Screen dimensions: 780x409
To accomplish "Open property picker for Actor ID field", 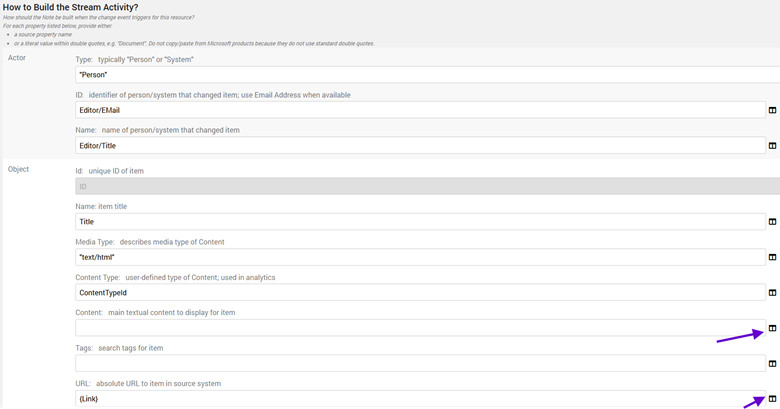I will pos(772,110).
